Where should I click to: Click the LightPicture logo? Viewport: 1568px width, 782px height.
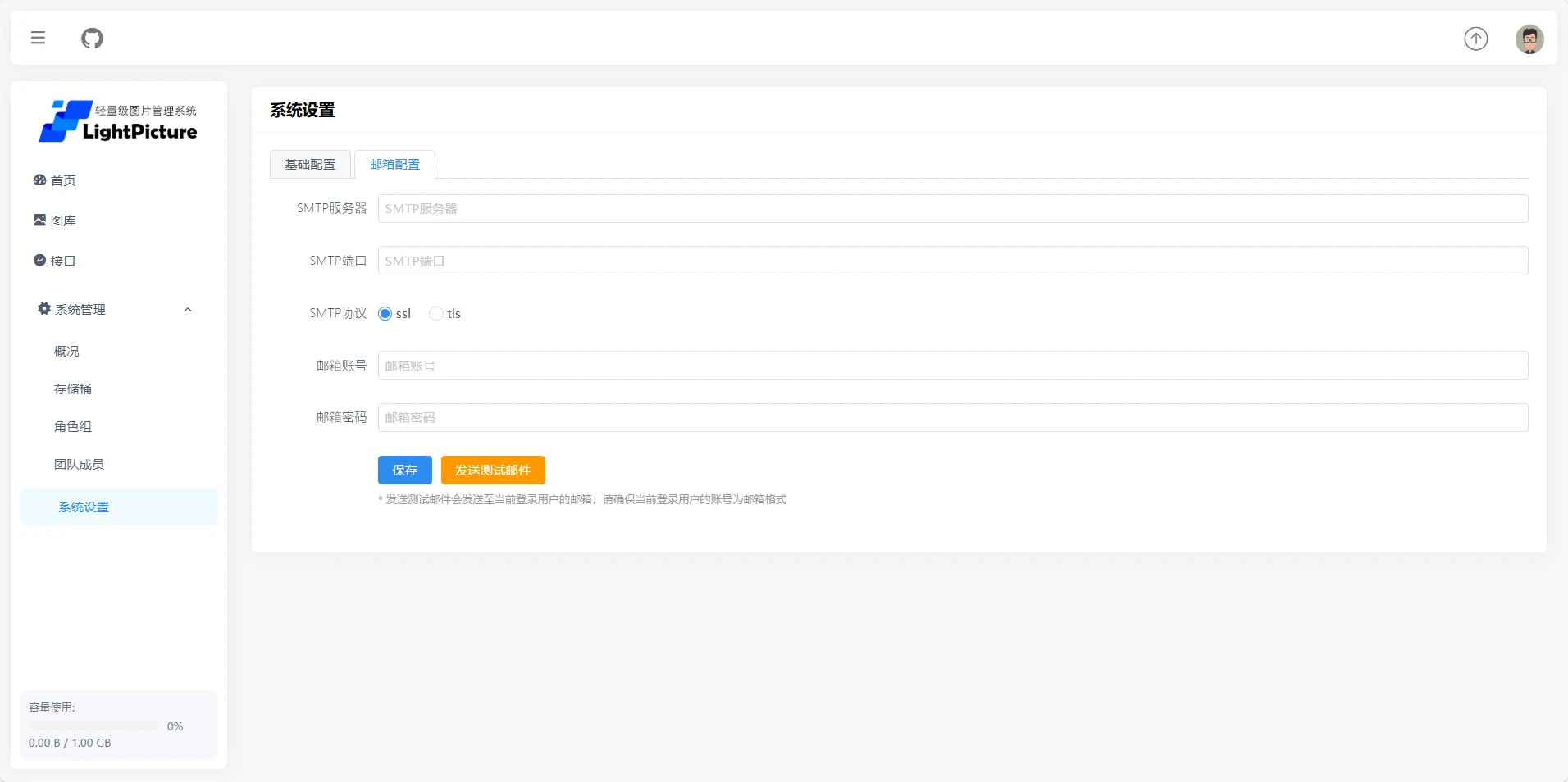point(118,120)
